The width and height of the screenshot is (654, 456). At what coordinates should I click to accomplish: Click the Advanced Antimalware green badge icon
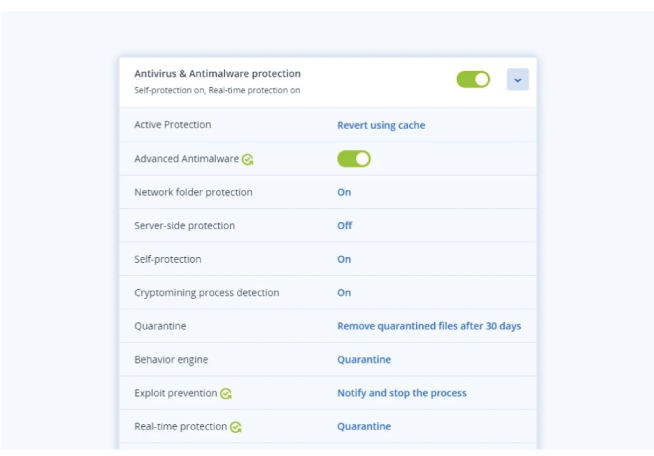coord(247,159)
